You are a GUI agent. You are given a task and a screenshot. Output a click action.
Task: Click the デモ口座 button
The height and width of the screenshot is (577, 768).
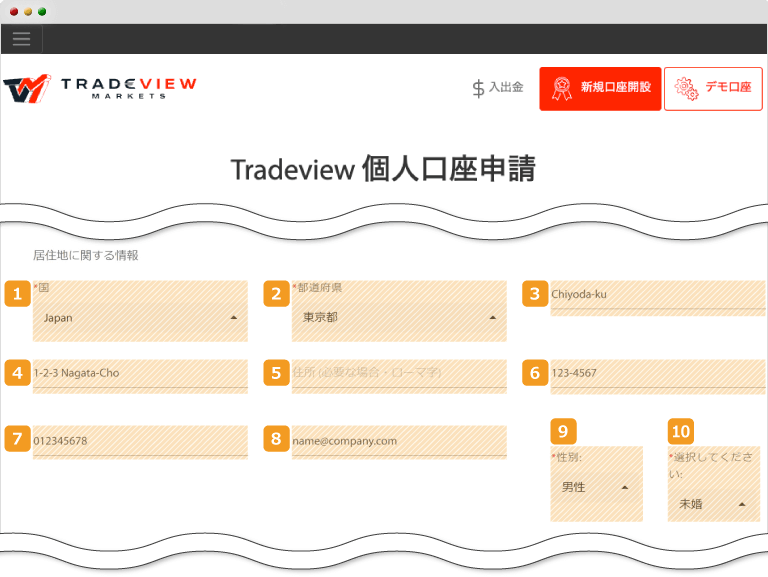pos(713,89)
